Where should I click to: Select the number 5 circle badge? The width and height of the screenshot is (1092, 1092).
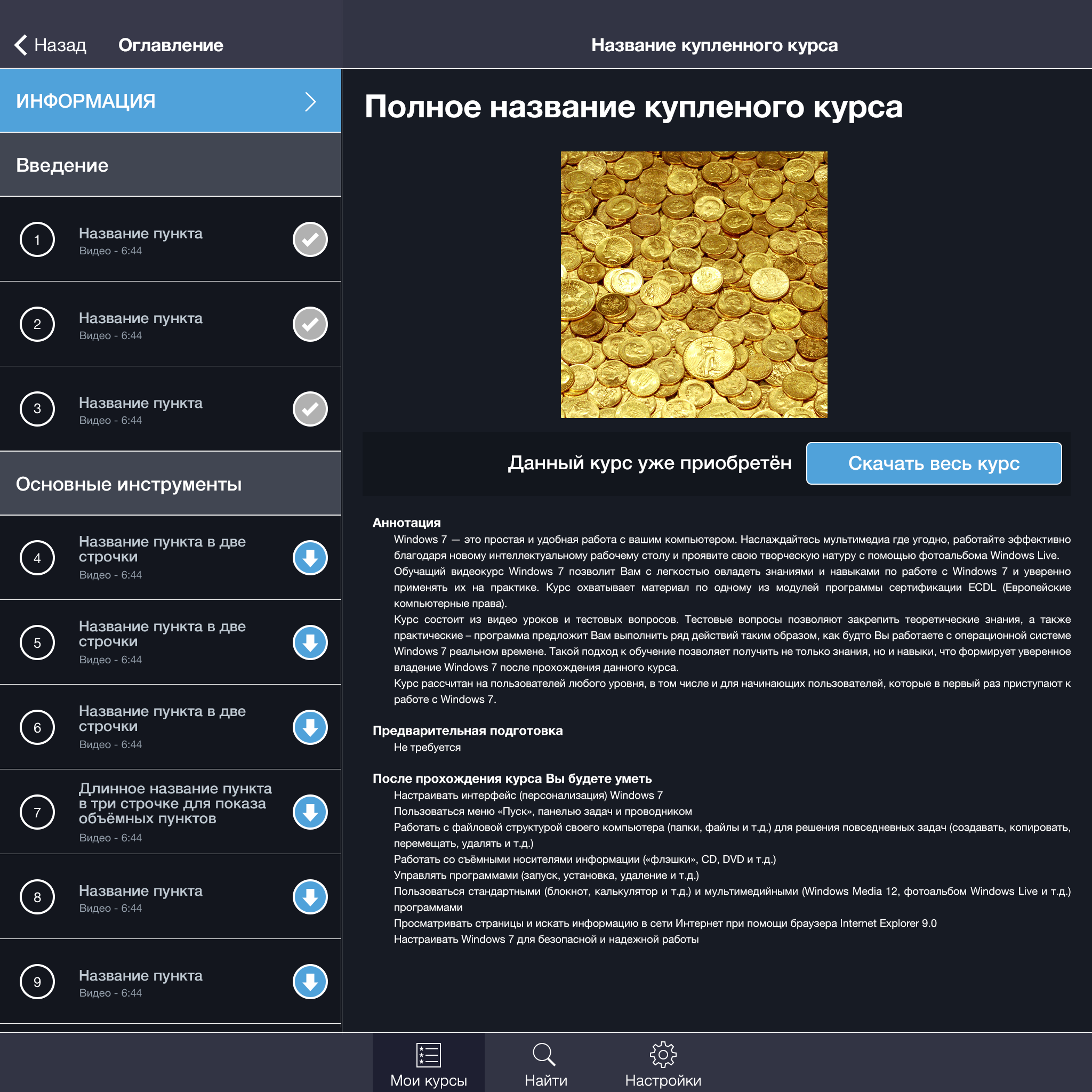[37, 643]
